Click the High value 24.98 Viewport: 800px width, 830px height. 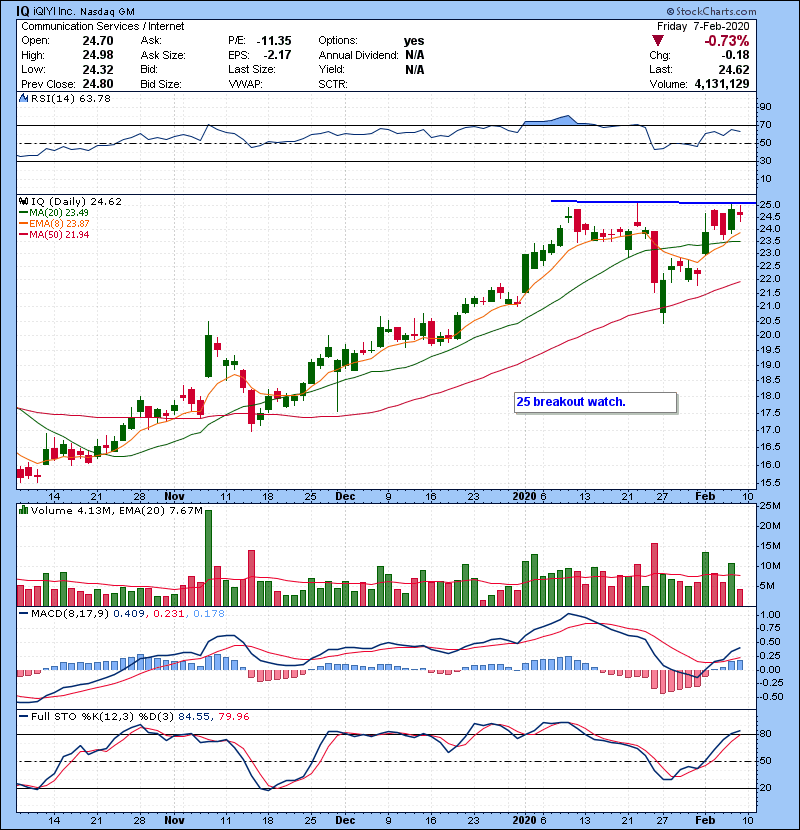[98, 55]
